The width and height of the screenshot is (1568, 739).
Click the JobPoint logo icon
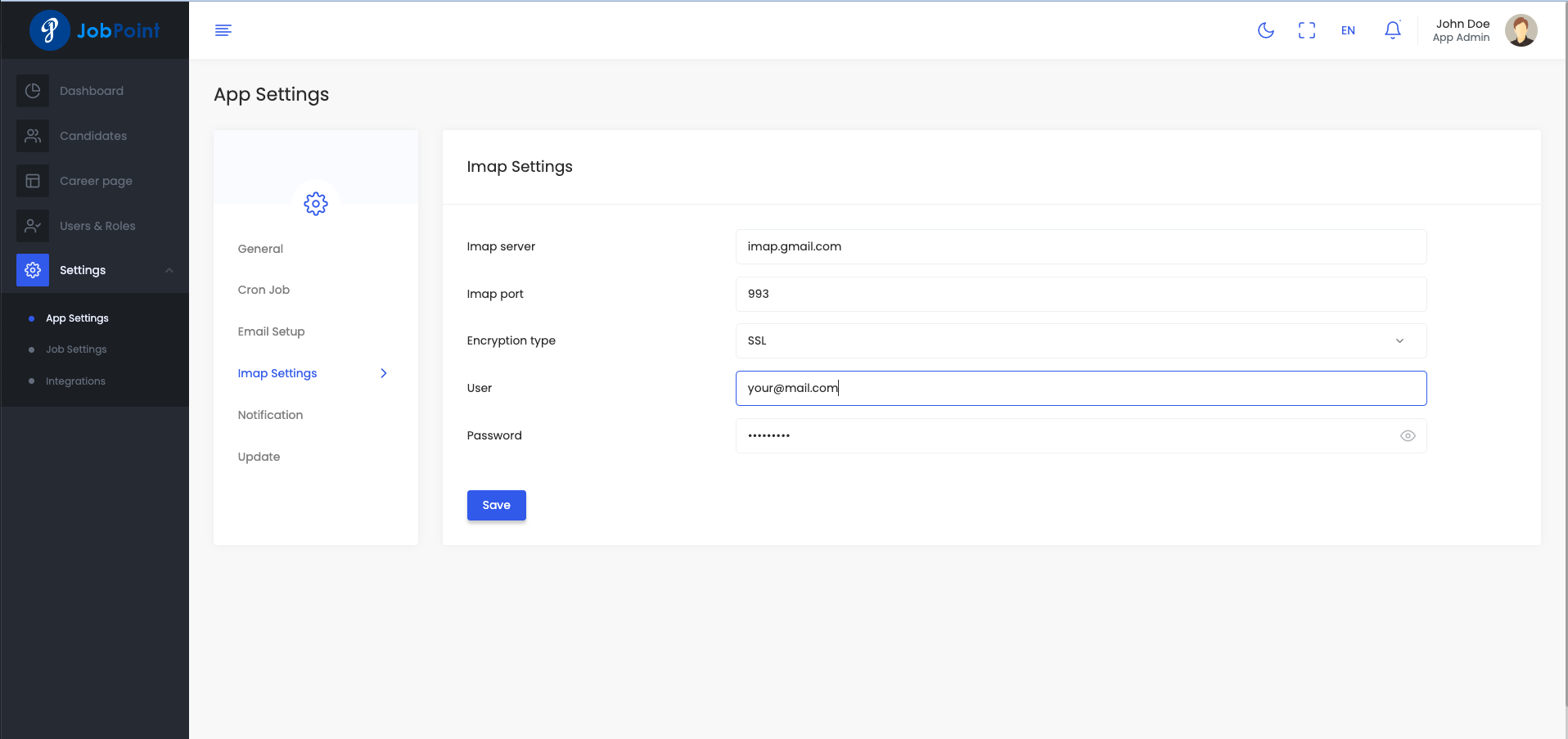[x=49, y=30]
